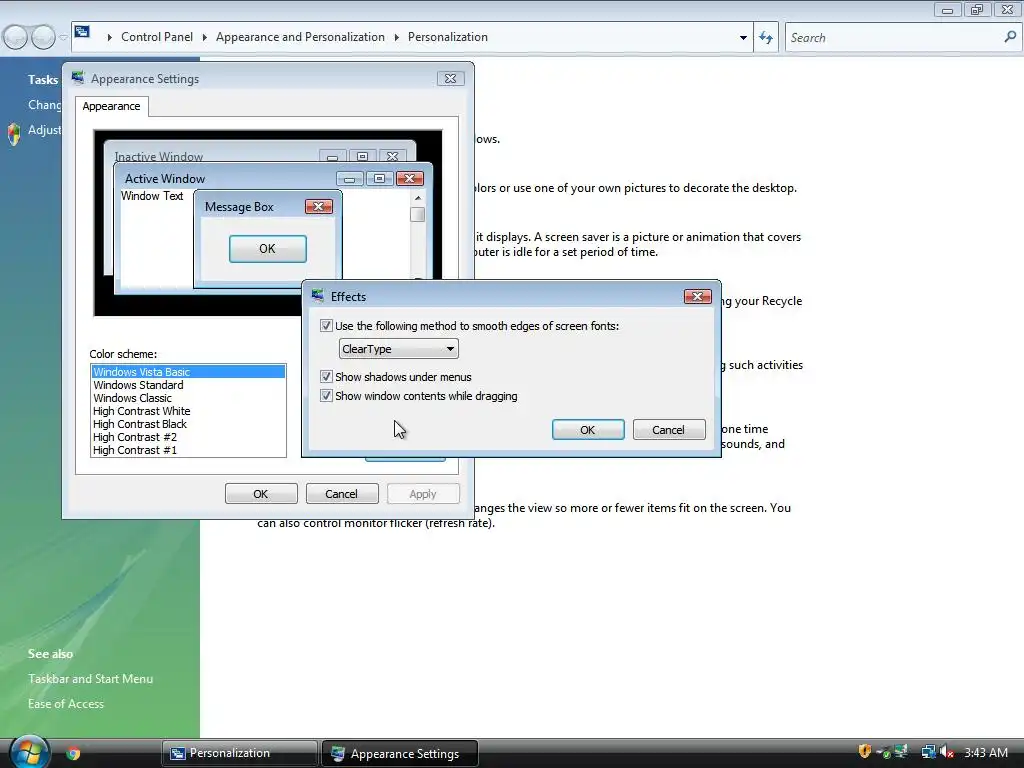Click the refresh arrows beside address bar
Screen dimensions: 1024x768
point(765,38)
